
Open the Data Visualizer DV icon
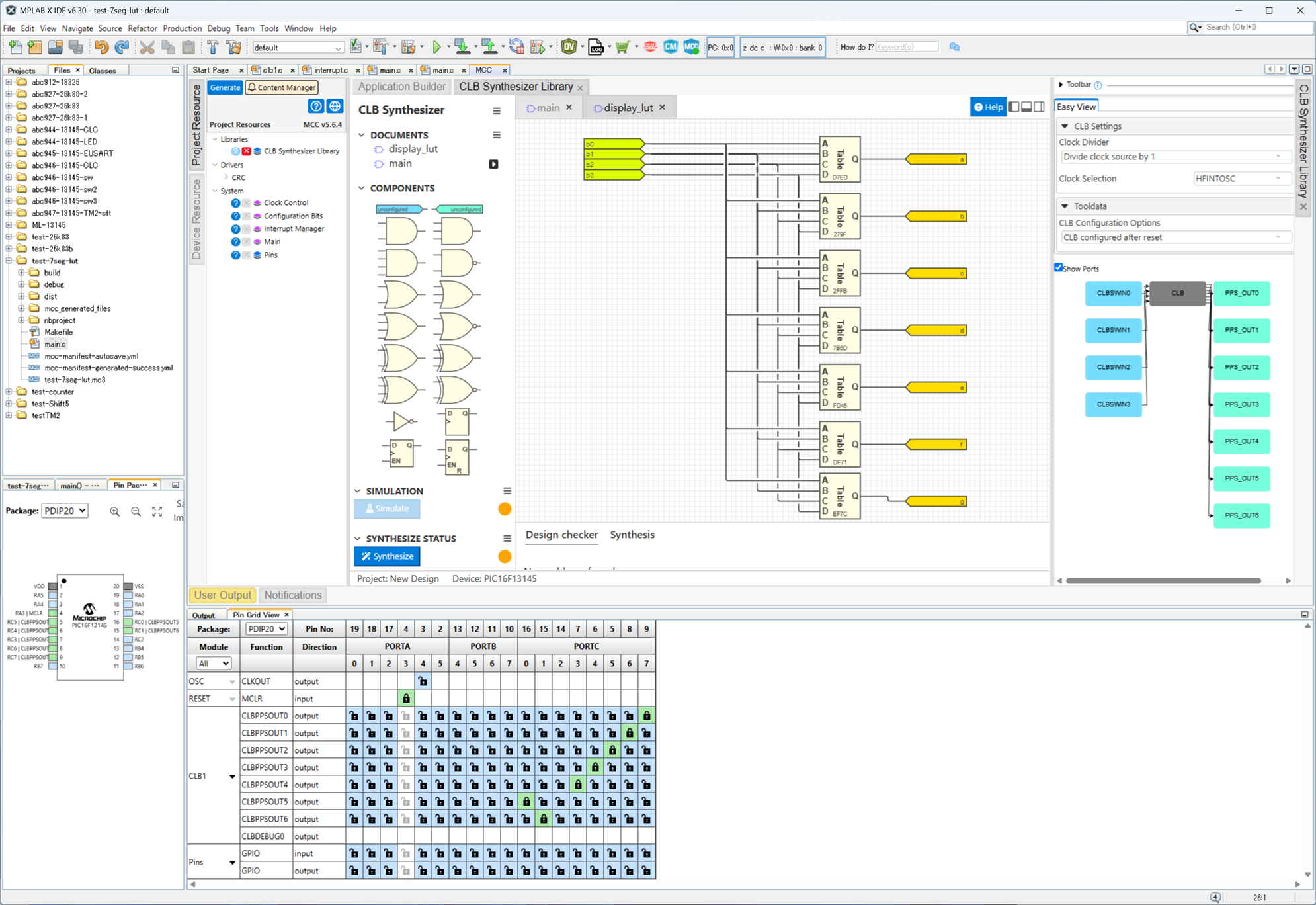pos(569,47)
